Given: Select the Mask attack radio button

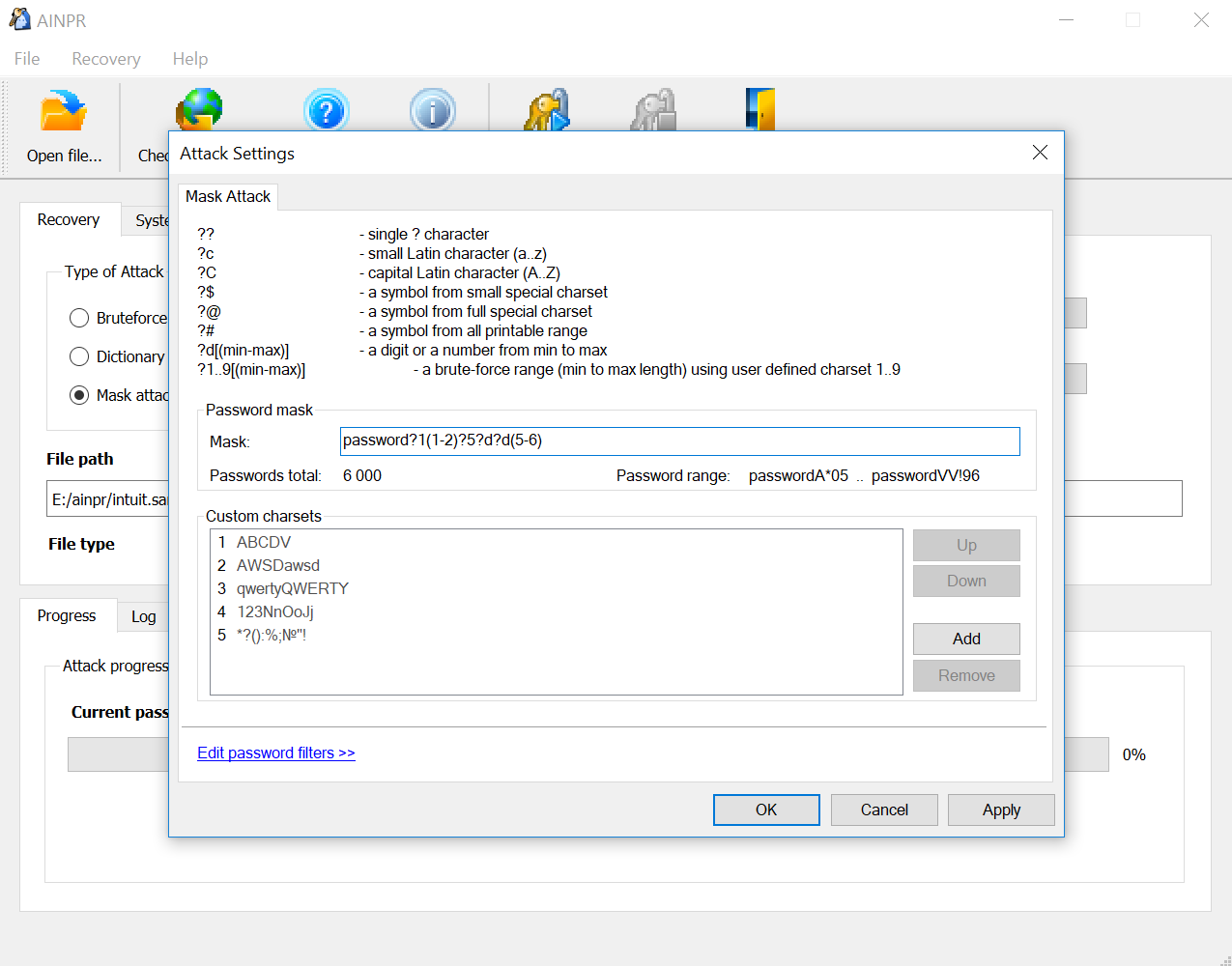Looking at the screenshot, I should 78,394.
